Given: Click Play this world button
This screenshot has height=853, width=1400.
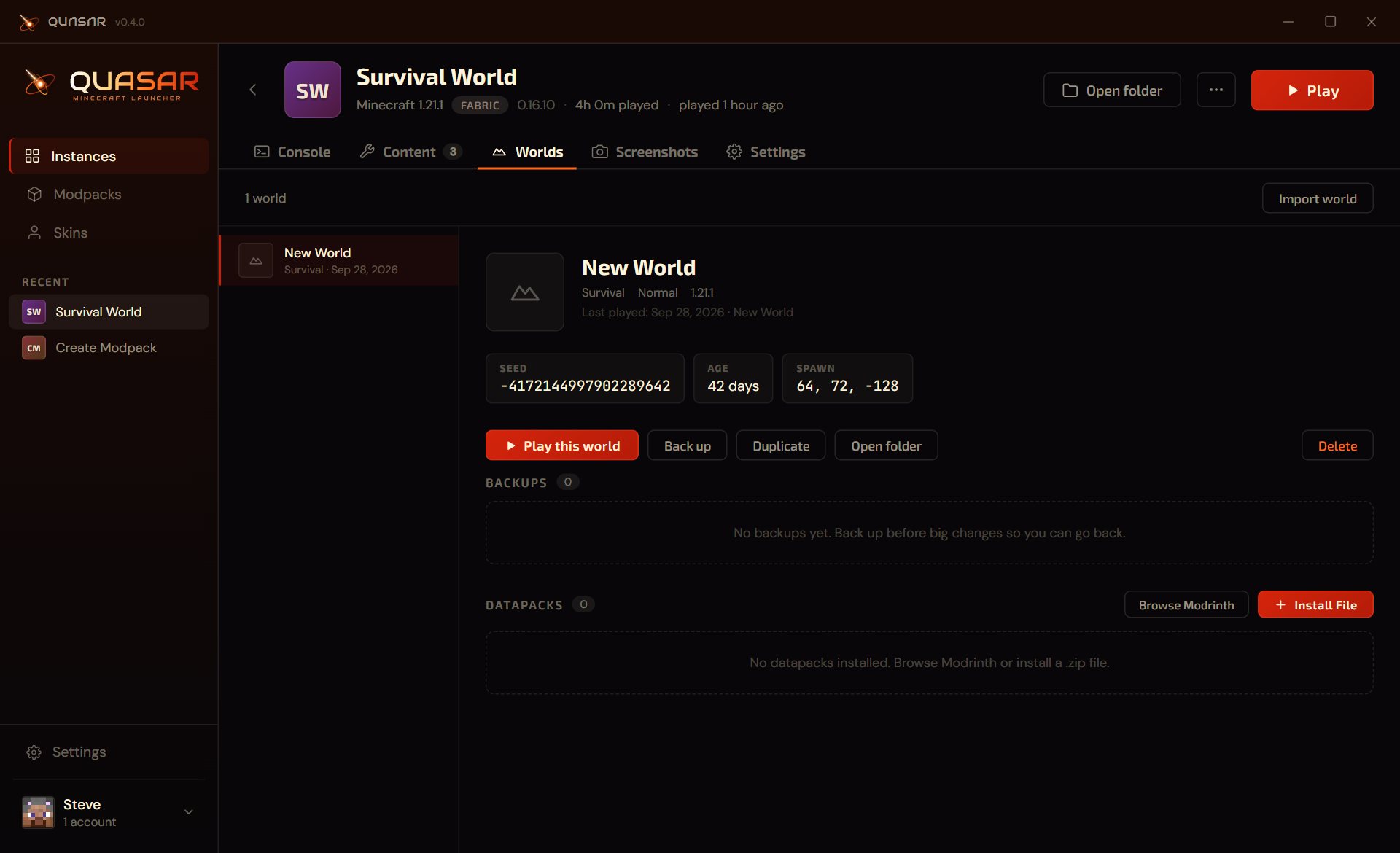Looking at the screenshot, I should 561,445.
